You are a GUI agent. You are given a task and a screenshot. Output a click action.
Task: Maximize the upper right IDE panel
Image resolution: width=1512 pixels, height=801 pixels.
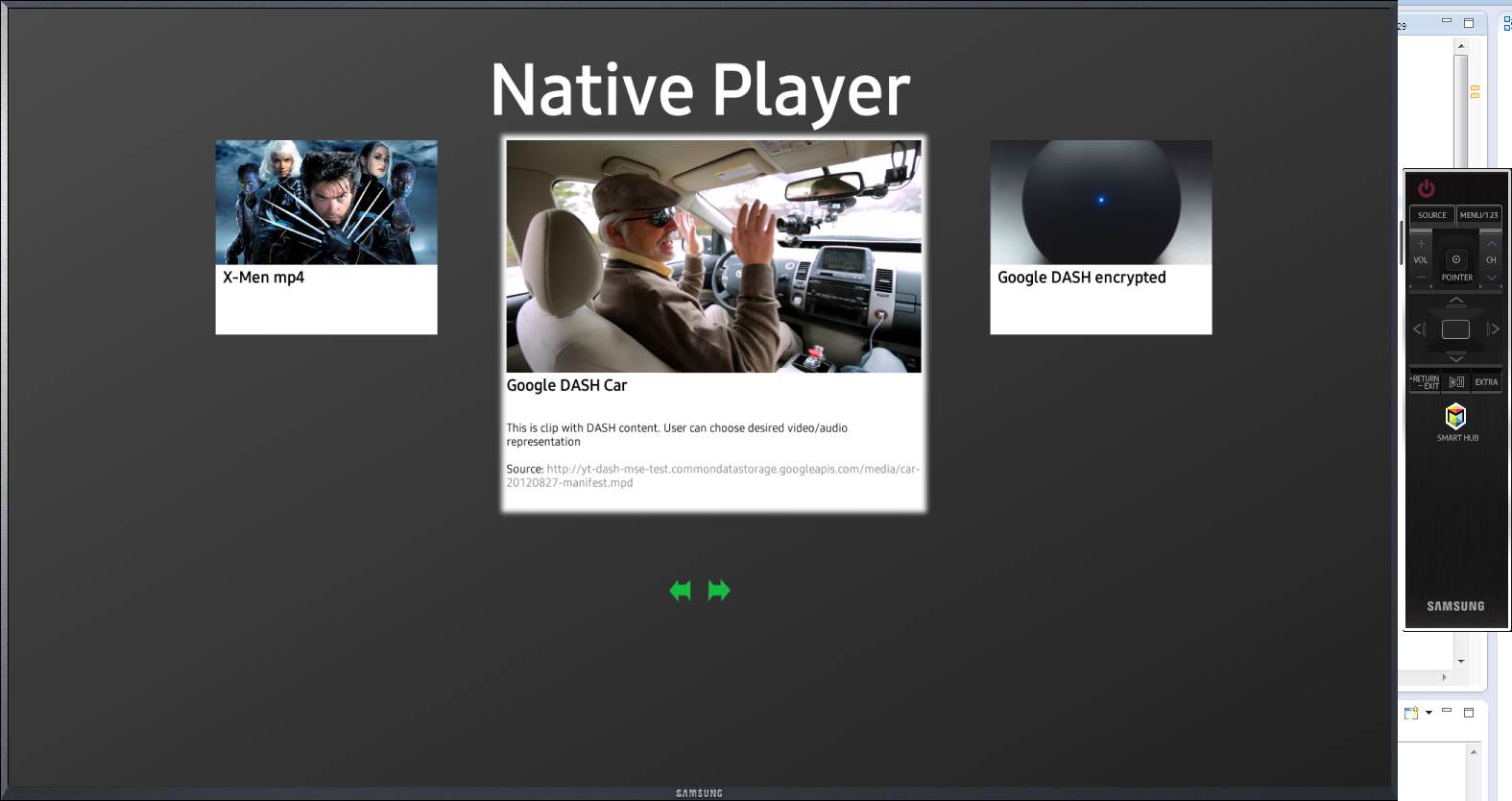[x=1469, y=22]
